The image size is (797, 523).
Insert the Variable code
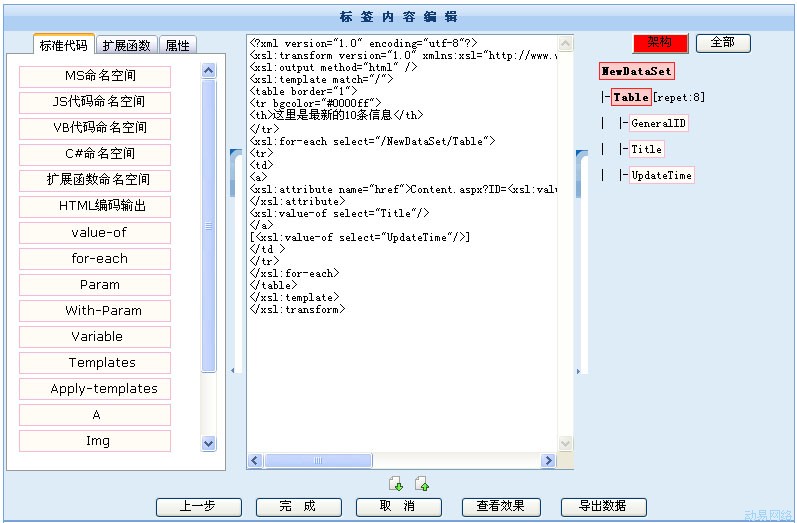(95, 337)
